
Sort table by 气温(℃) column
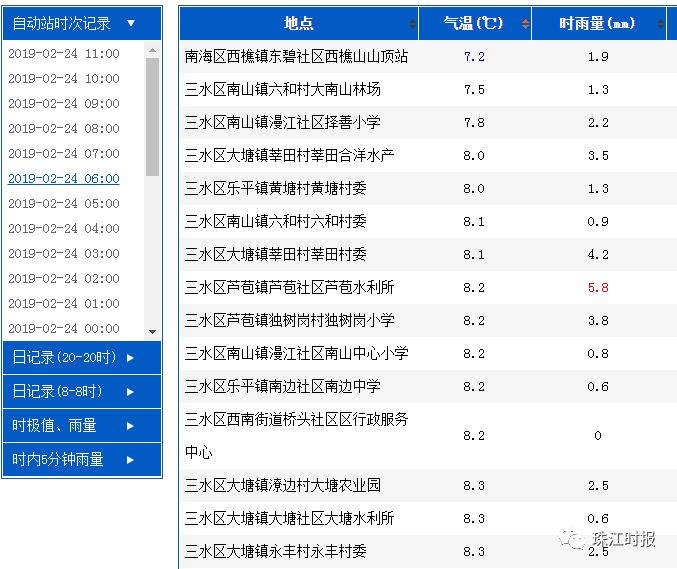[x=525, y=23]
